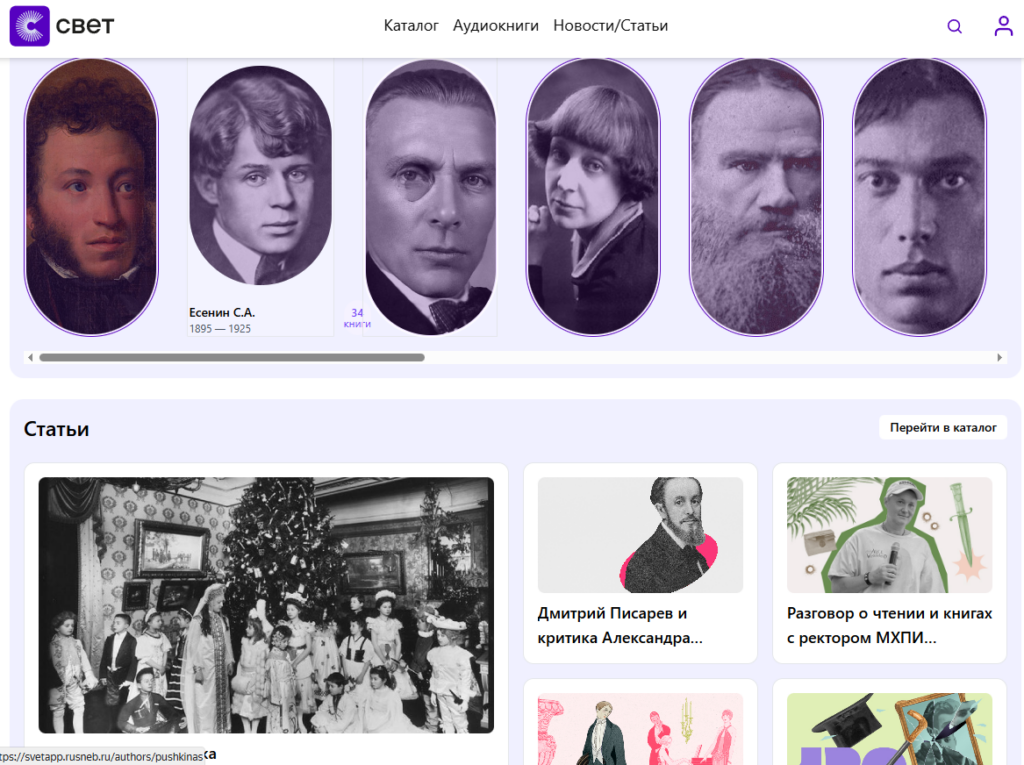Image resolution: width=1024 pixels, height=765 pixels.
Task: Click the 34 книги link
Action: [357, 318]
